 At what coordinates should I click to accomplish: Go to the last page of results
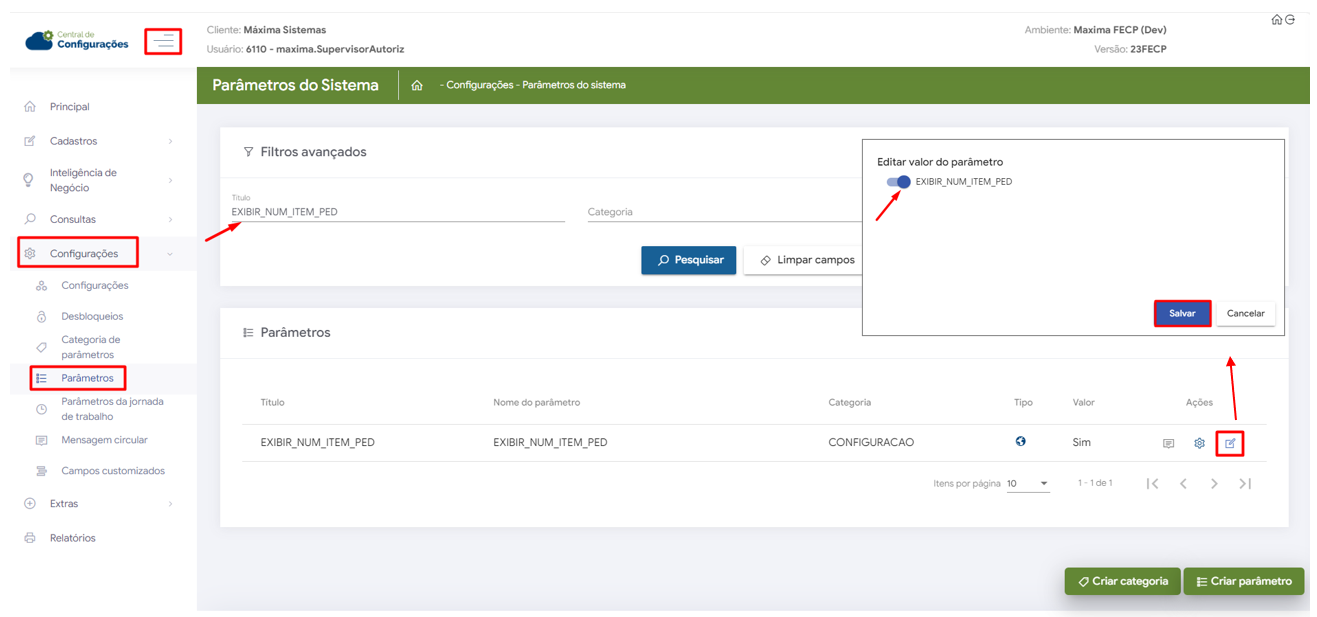click(1245, 484)
